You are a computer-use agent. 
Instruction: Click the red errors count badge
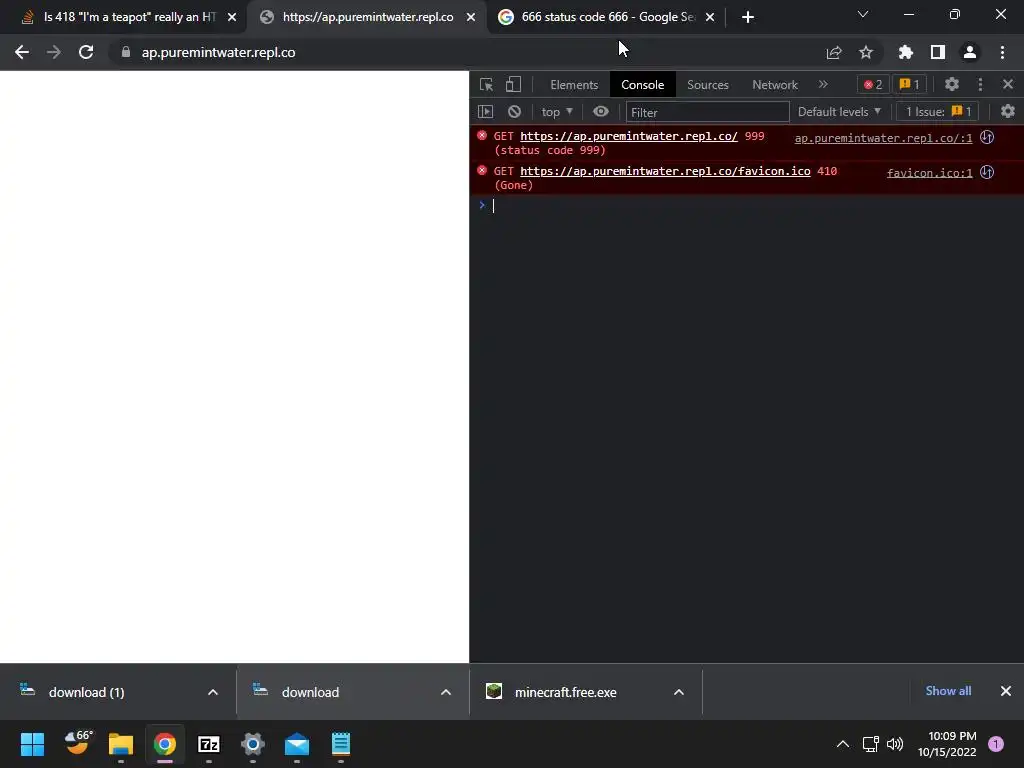coord(873,84)
